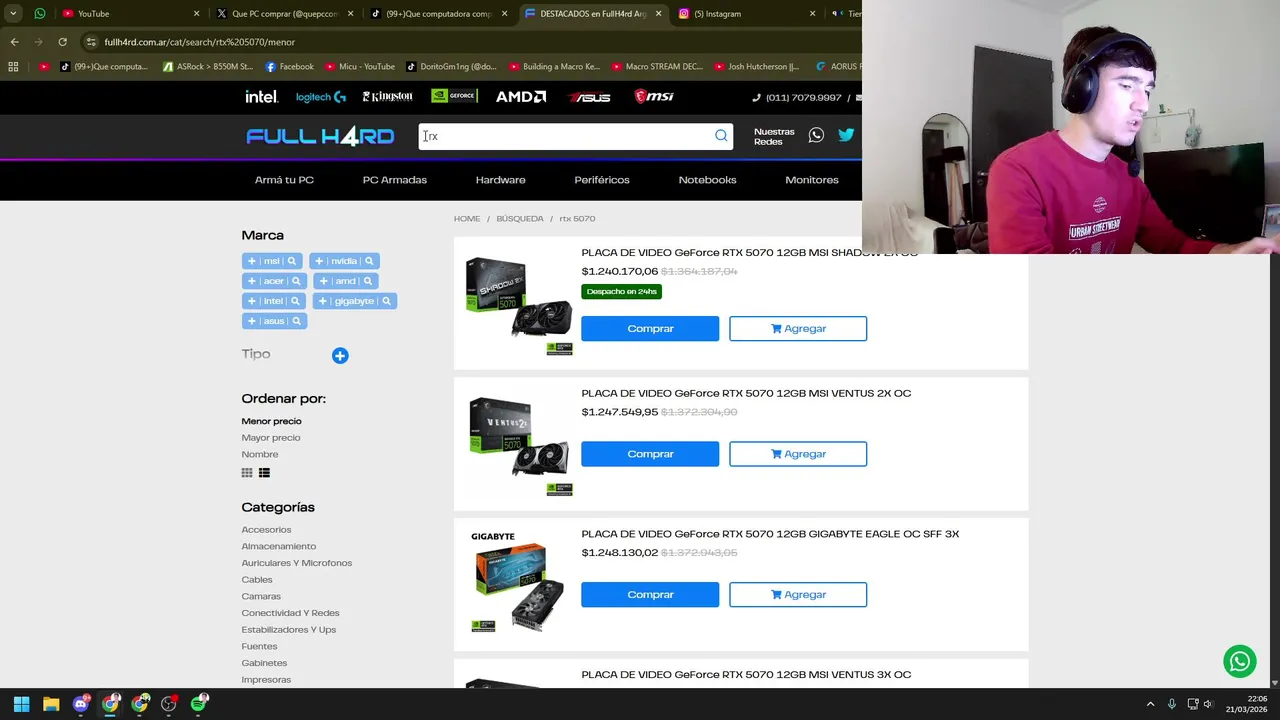Open browser apps grid in bookmarks bar
The width and height of the screenshot is (1280, 720).
coord(13,67)
